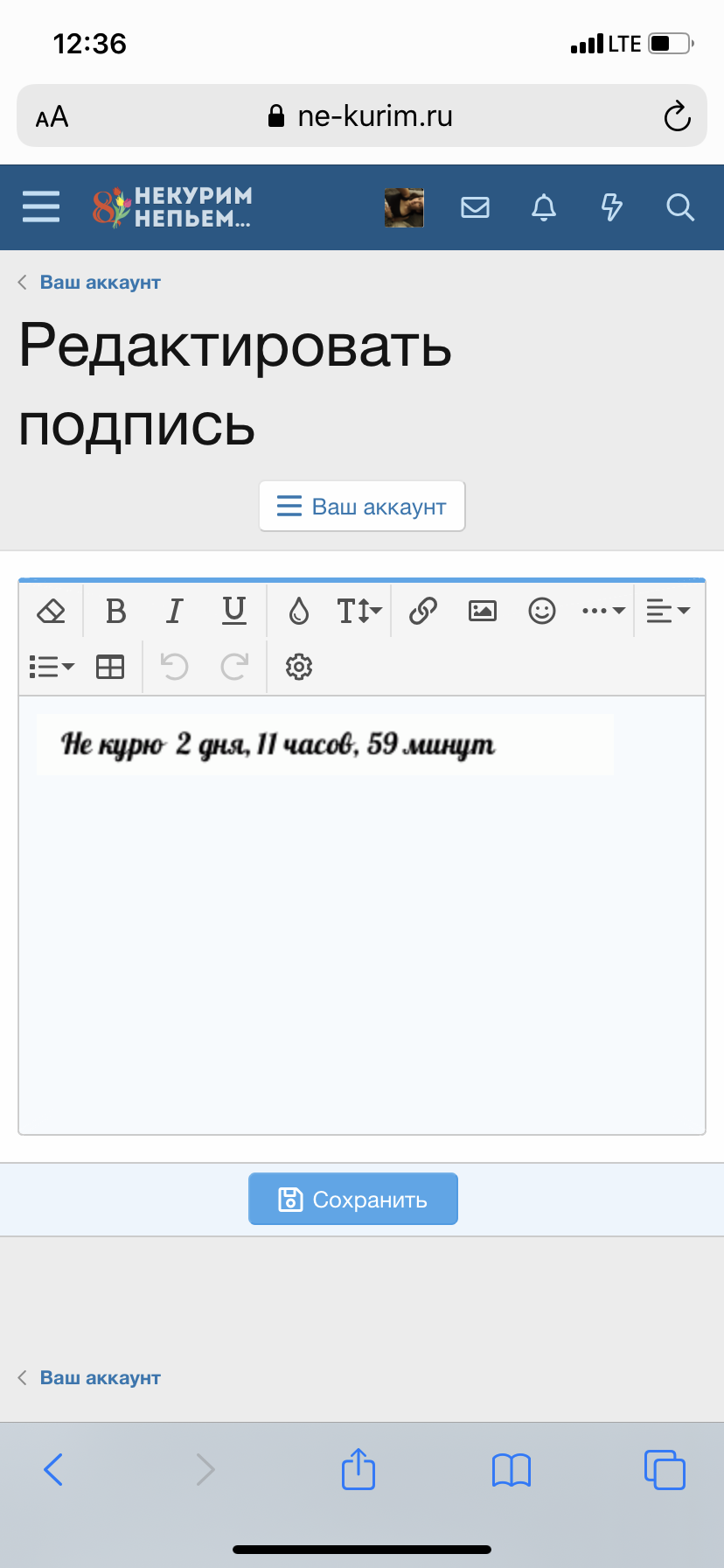
Task: Open the Ваш аккаунт menu button
Action: point(362,507)
